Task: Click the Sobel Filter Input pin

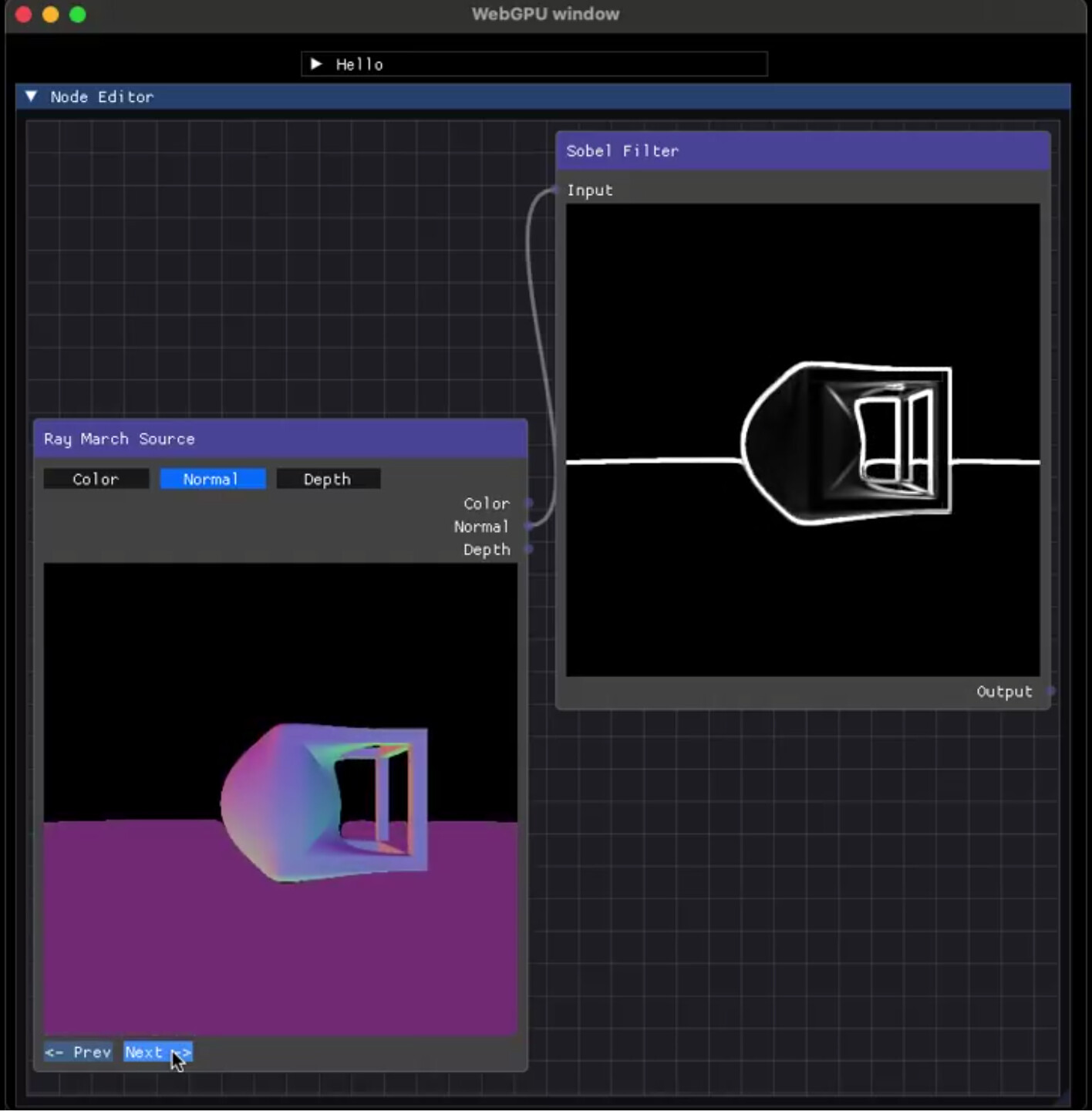Action: click(557, 190)
